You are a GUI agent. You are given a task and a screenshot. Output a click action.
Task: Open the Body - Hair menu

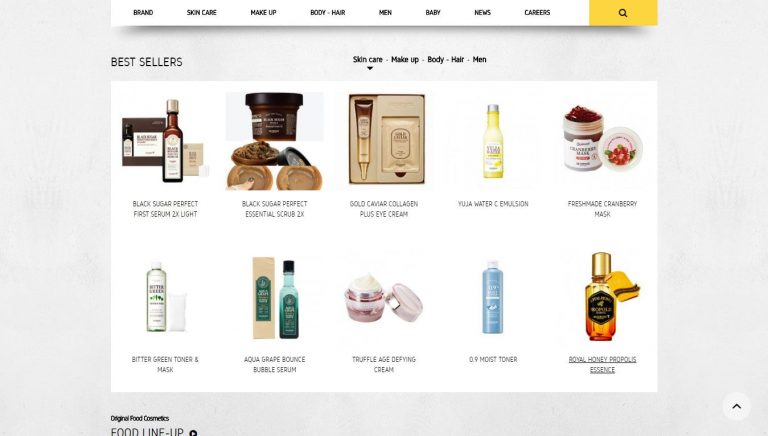tap(328, 13)
